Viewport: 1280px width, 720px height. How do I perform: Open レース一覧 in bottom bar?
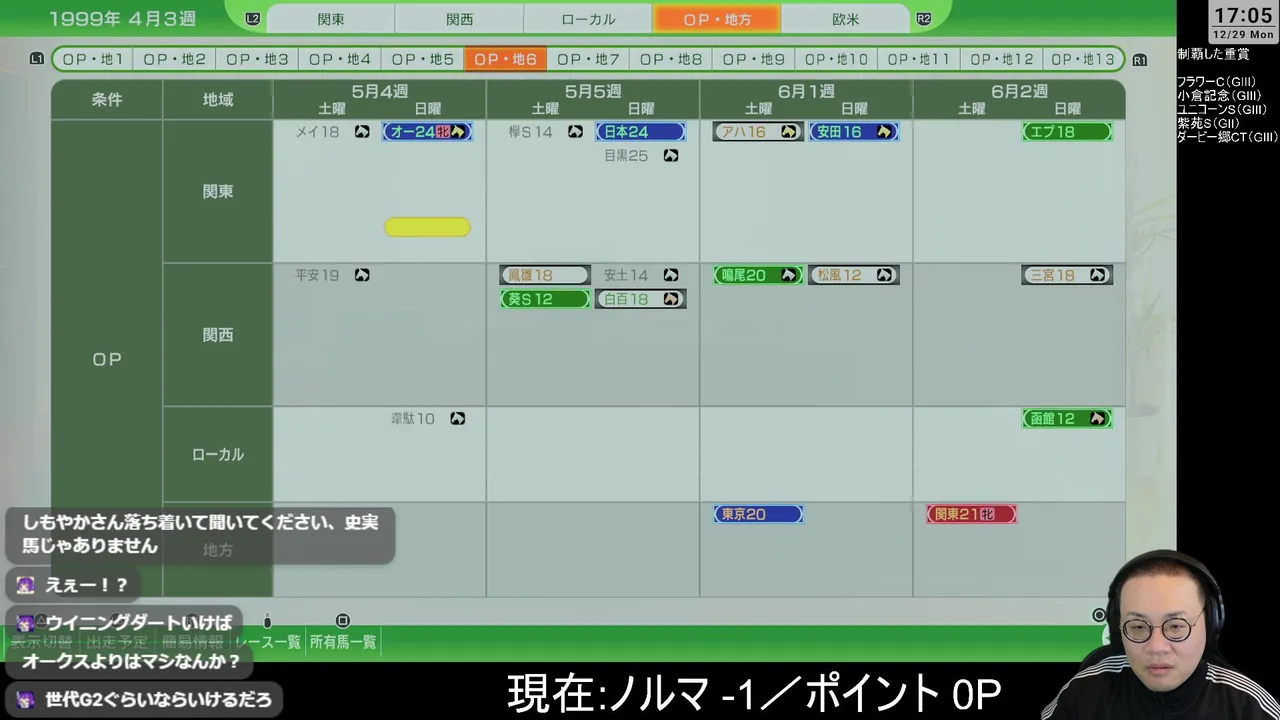(x=267, y=642)
